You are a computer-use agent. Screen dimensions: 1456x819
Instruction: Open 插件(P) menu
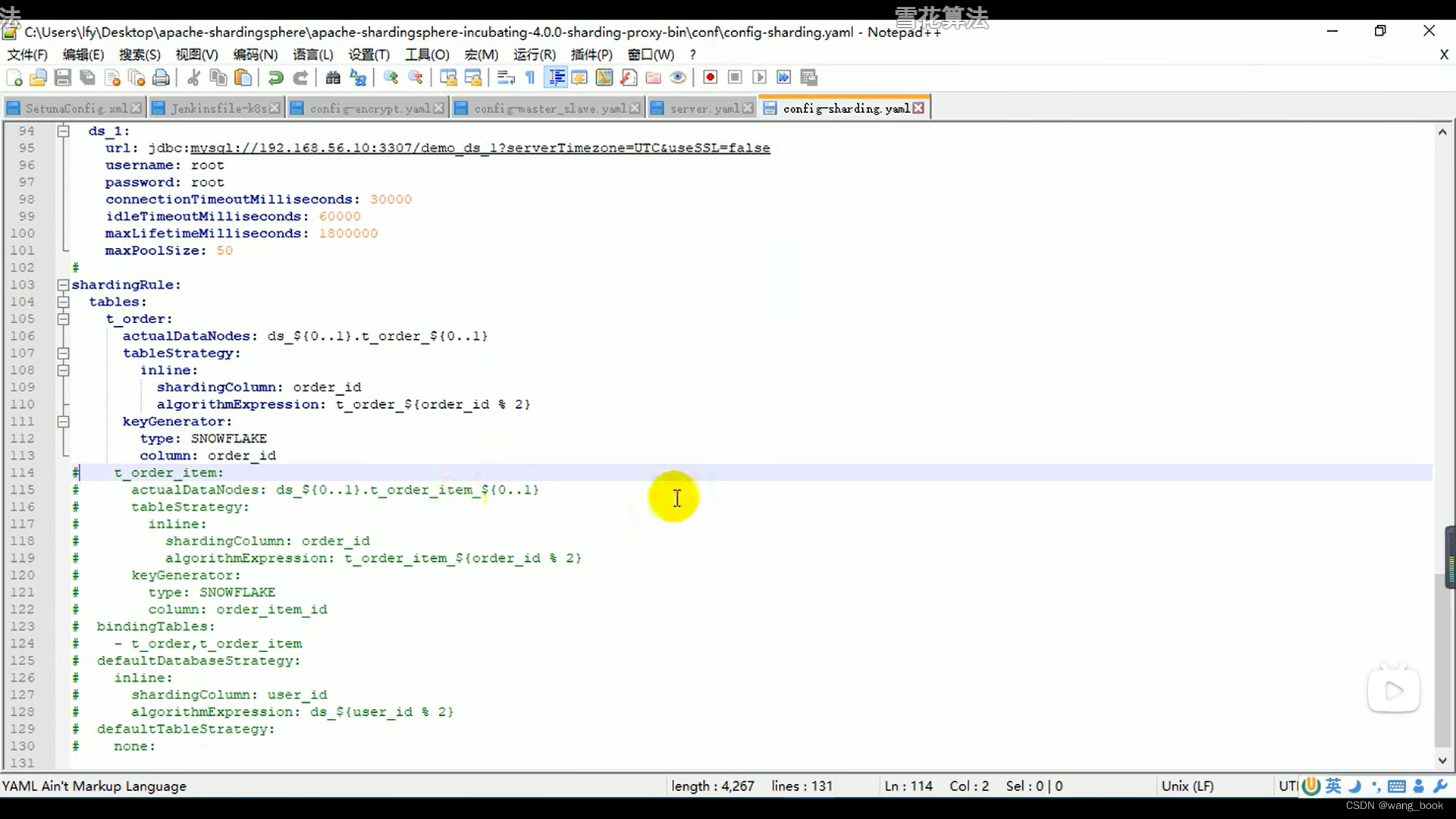[591, 55]
